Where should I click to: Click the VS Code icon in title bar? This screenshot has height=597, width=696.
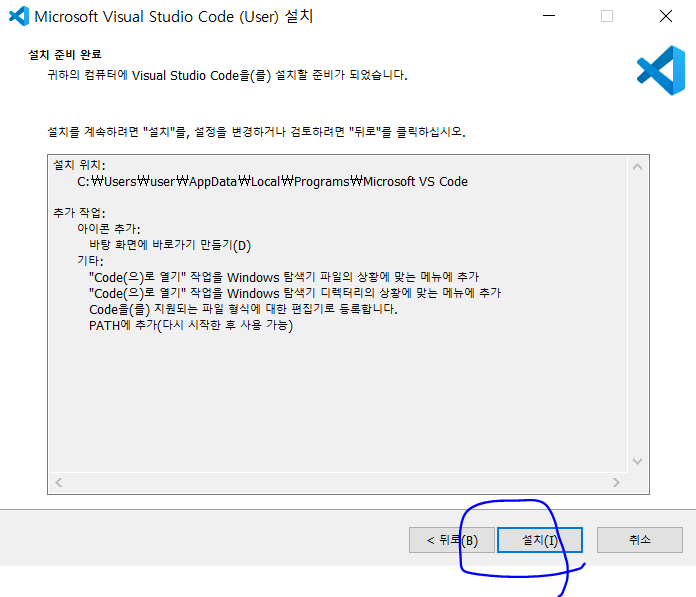19,16
